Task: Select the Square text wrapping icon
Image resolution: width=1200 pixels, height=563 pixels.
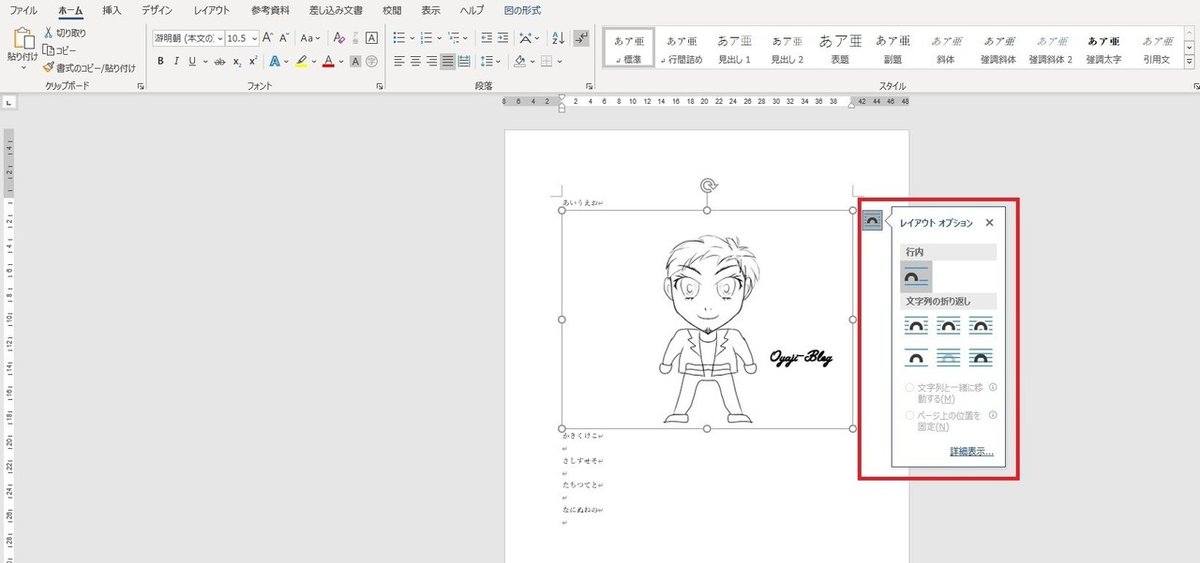Action: [917, 326]
